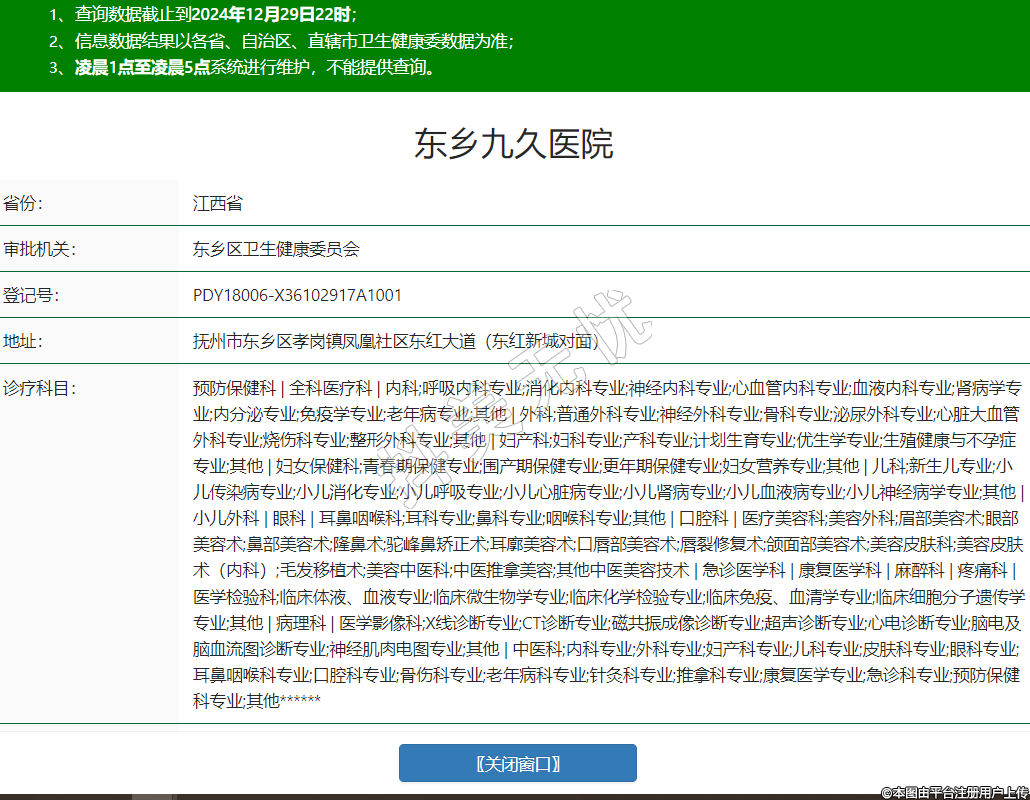Select the 地址 row label

click(24, 341)
